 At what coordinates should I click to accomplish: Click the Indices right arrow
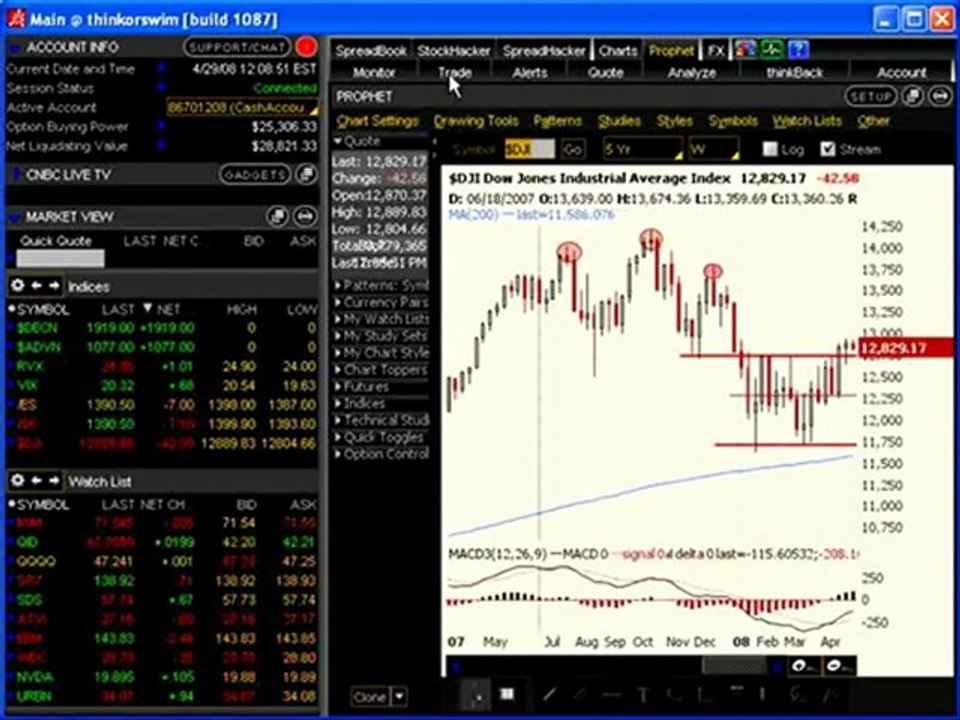click(x=54, y=286)
